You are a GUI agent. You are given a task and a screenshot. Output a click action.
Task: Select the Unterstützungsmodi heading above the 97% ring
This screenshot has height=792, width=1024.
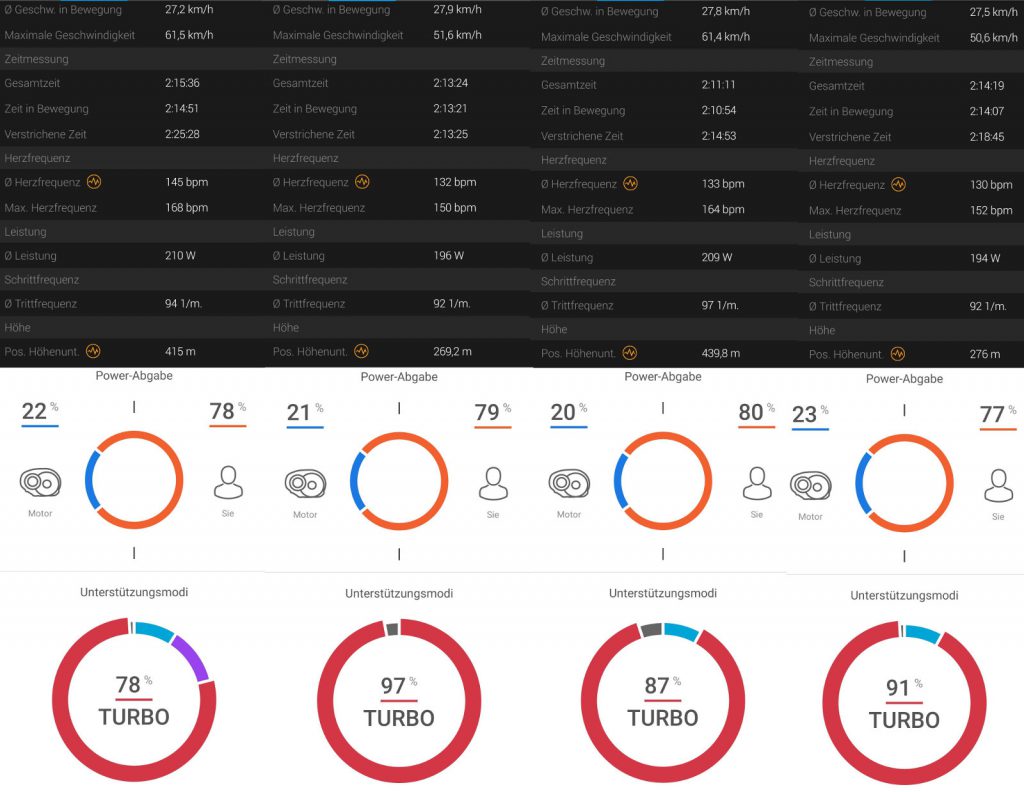pyautogui.click(x=398, y=593)
